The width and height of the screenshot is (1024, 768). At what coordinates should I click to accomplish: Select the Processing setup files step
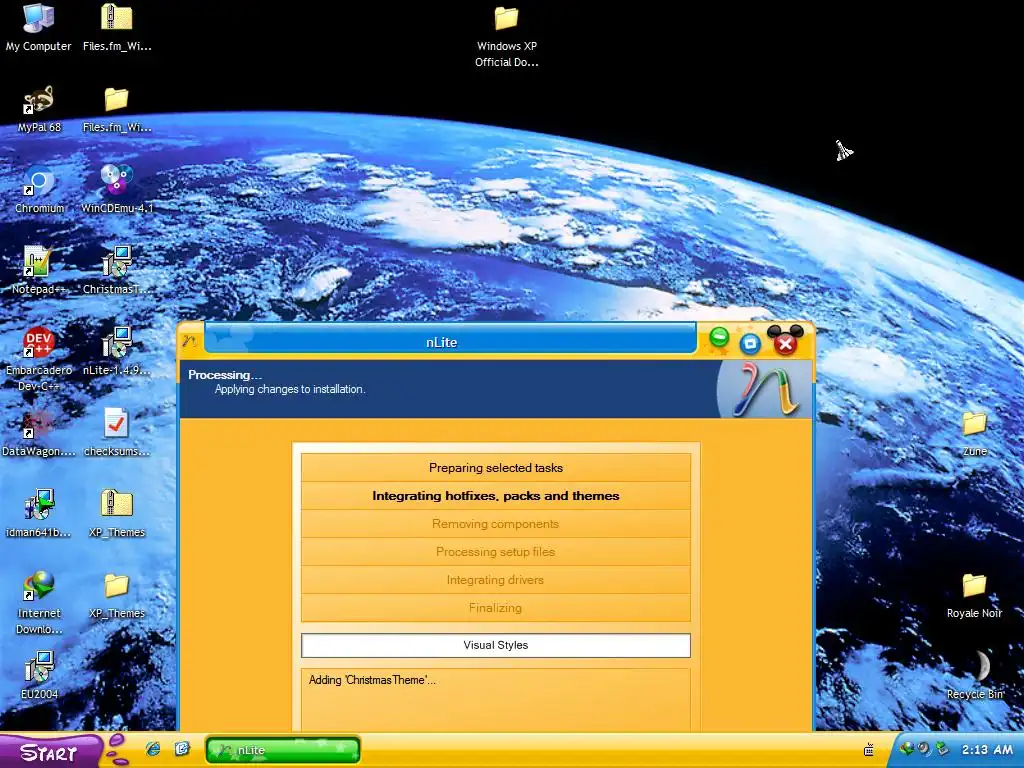pyautogui.click(x=496, y=552)
